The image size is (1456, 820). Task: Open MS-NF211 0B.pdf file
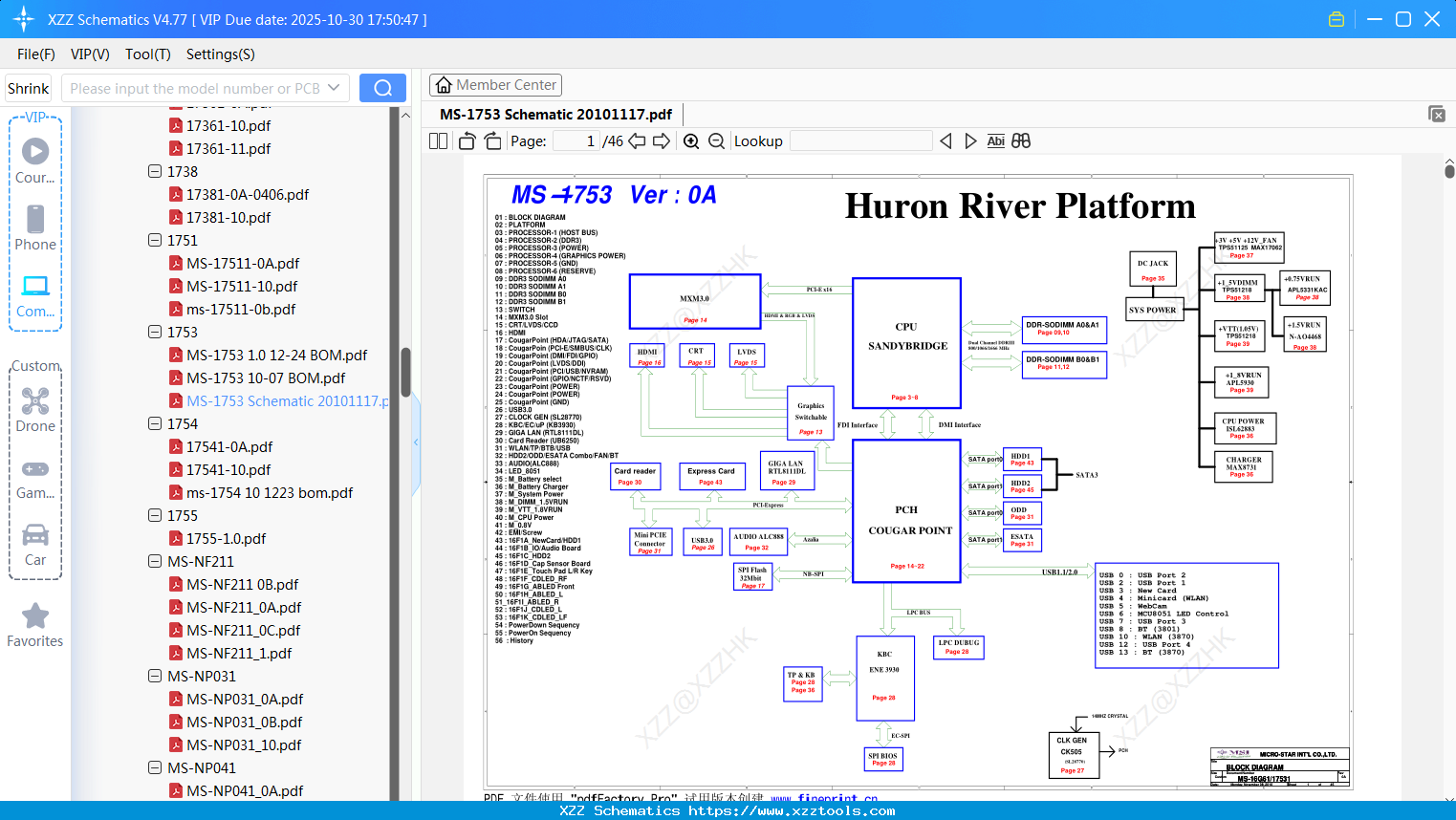pyautogui.click(x=243, y=585)
